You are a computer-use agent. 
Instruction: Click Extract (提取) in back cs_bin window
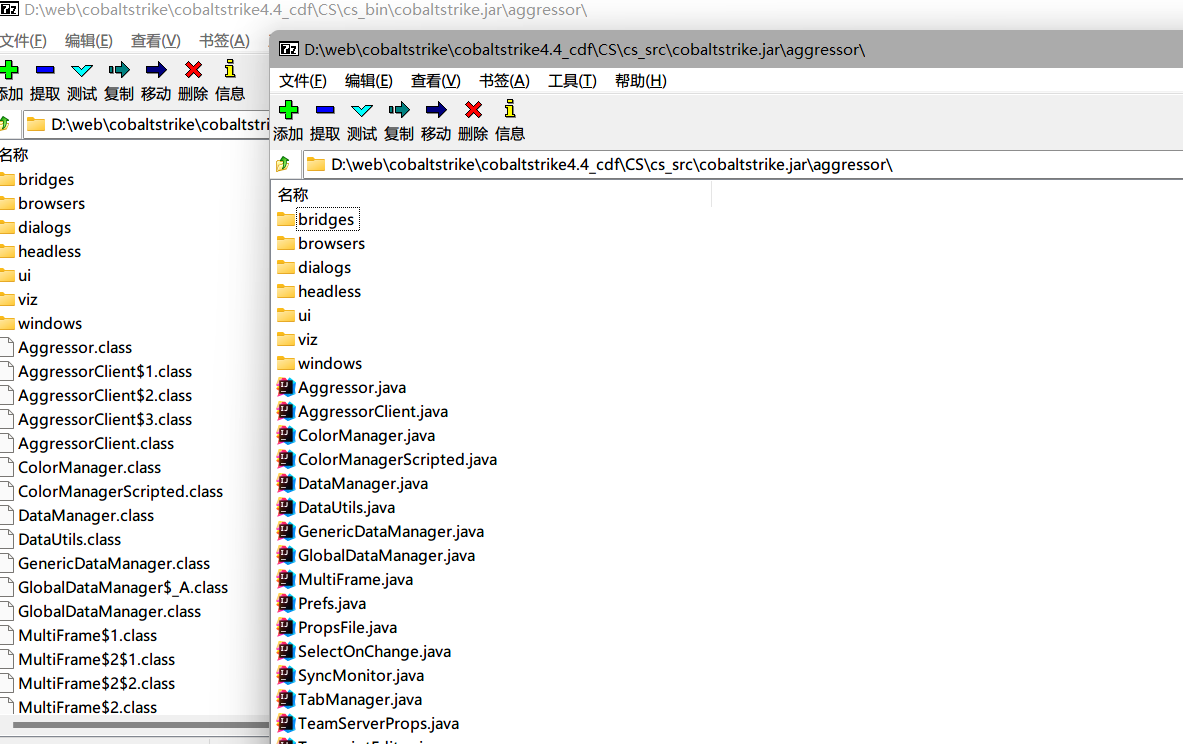coord(45,81)
